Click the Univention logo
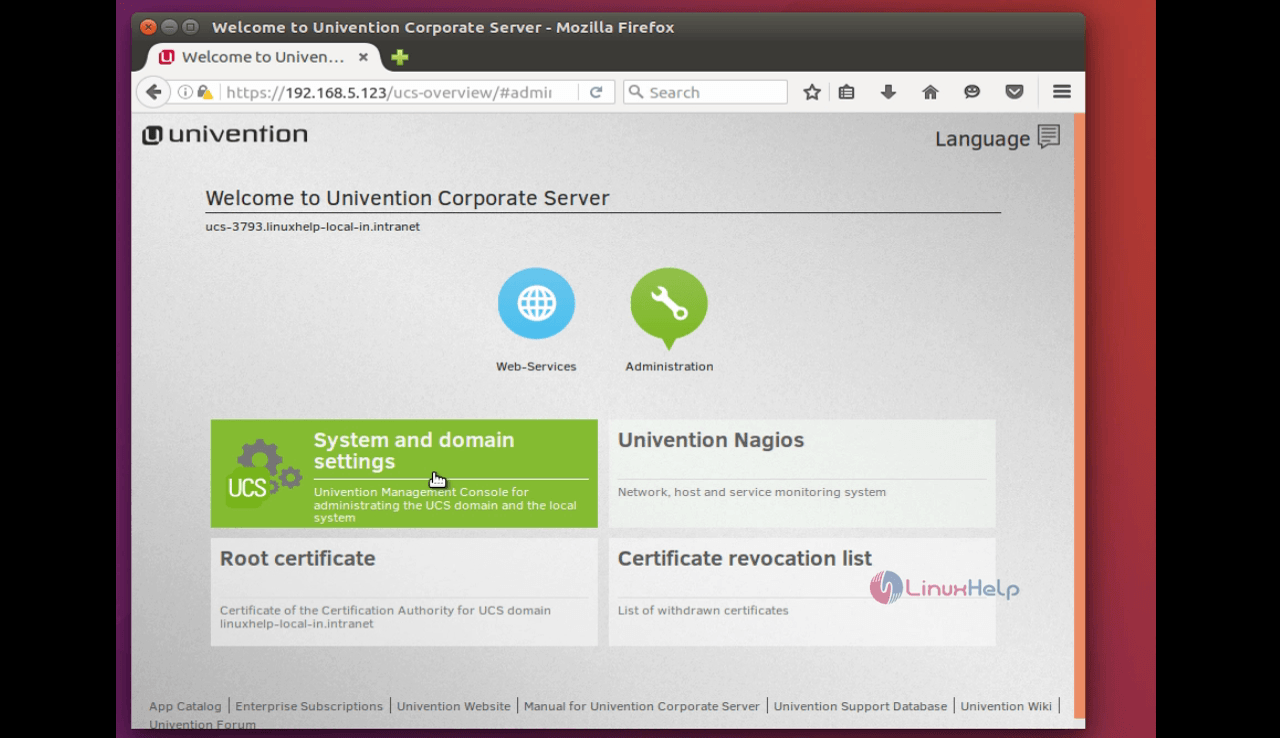The height and width of the screenshot is (738, 1280). click(x=225, y=135)
